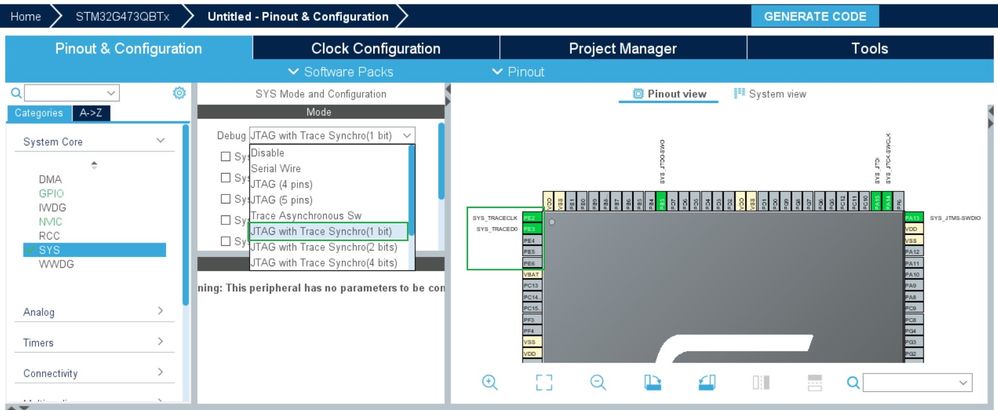Image resolution: width=998 pixels, height=410 pixels.
Task: Open the Pinout dropdown menu
Action: pyautogui.click(x=518, y=72)
